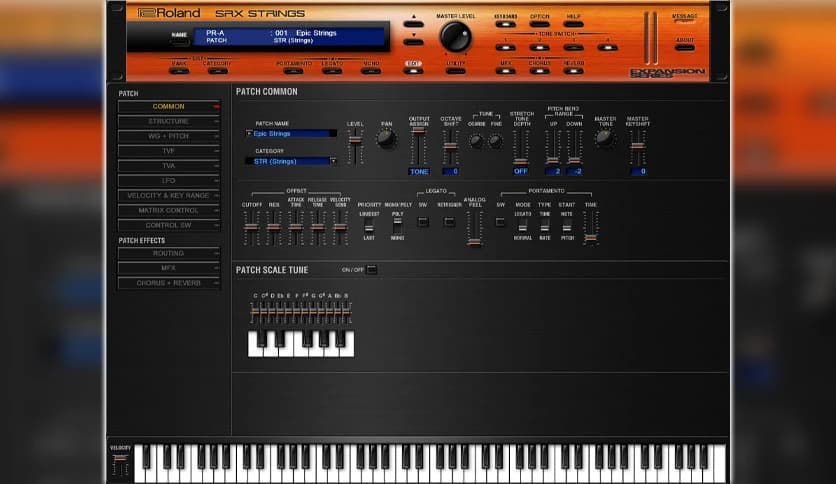Toggle Tone Switch 2

[539, 47]
